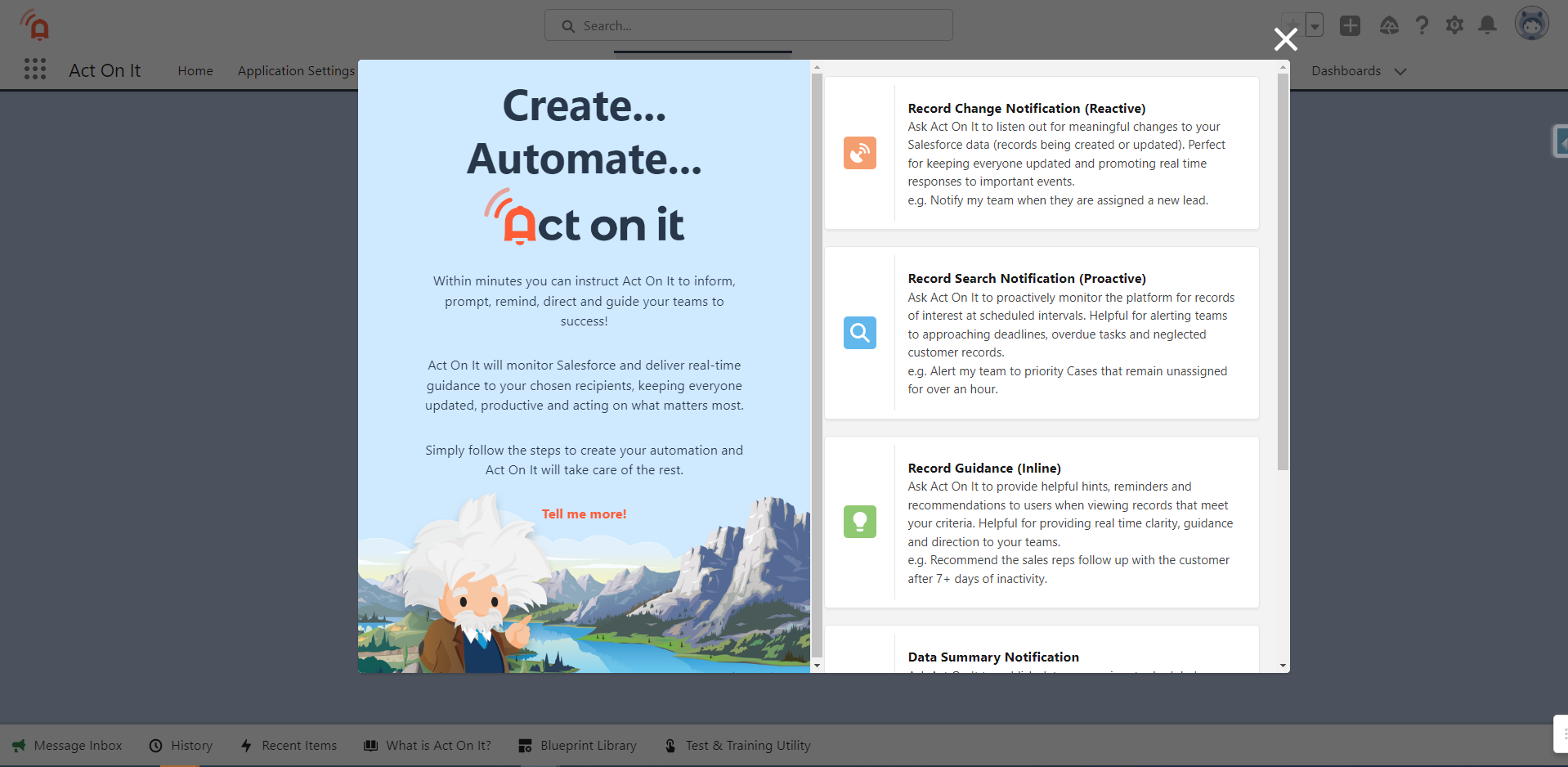The width and height of the screenshot is (1568, 767).
Task: Open Test & Training Utility
Action: point(738,746)
